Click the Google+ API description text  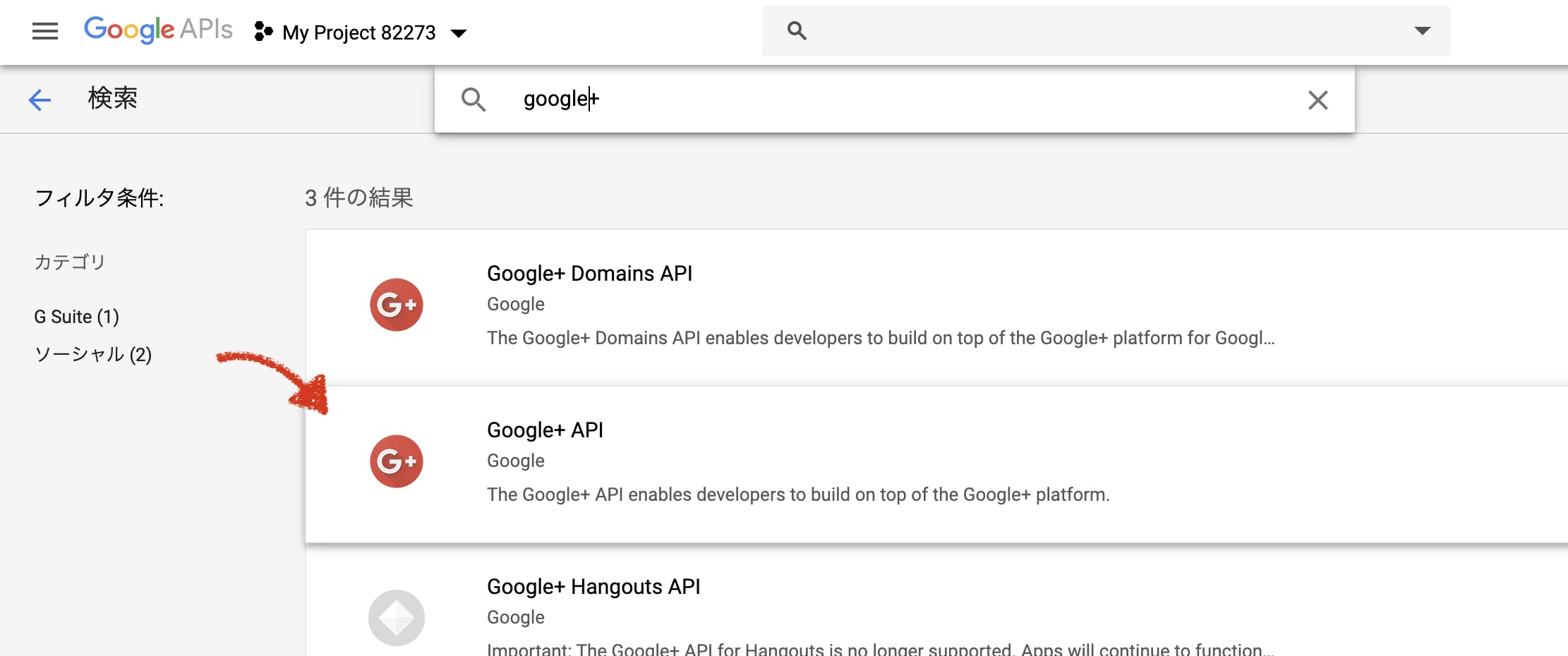tap(798, 494)
